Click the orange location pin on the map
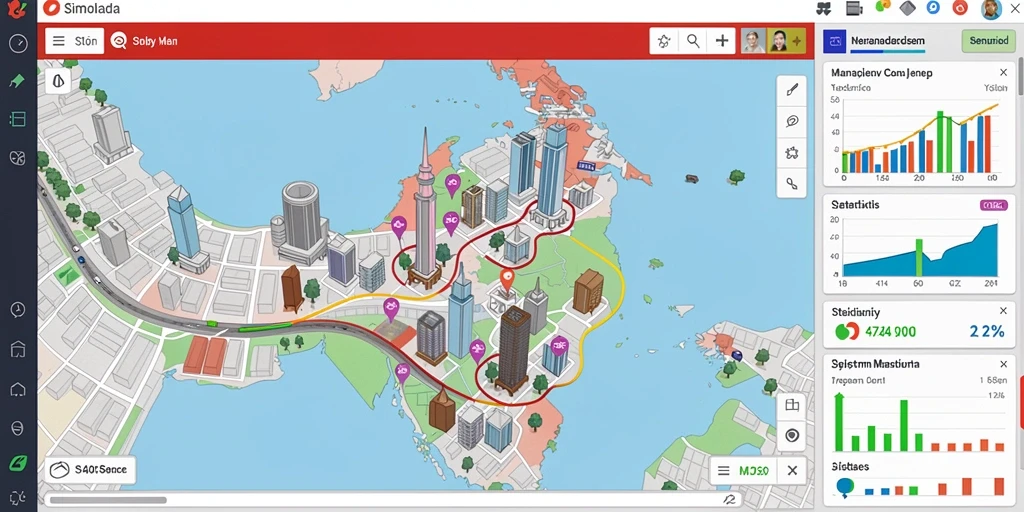Screen dimensions: 1024x512 point(507,280)
